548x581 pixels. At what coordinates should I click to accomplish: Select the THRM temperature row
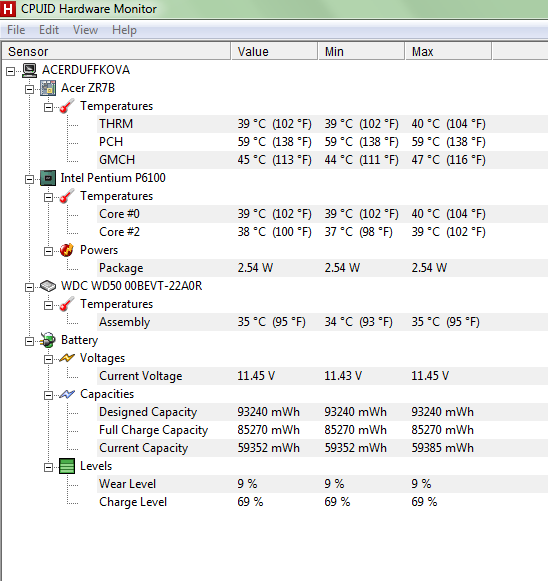click(322, 124)
